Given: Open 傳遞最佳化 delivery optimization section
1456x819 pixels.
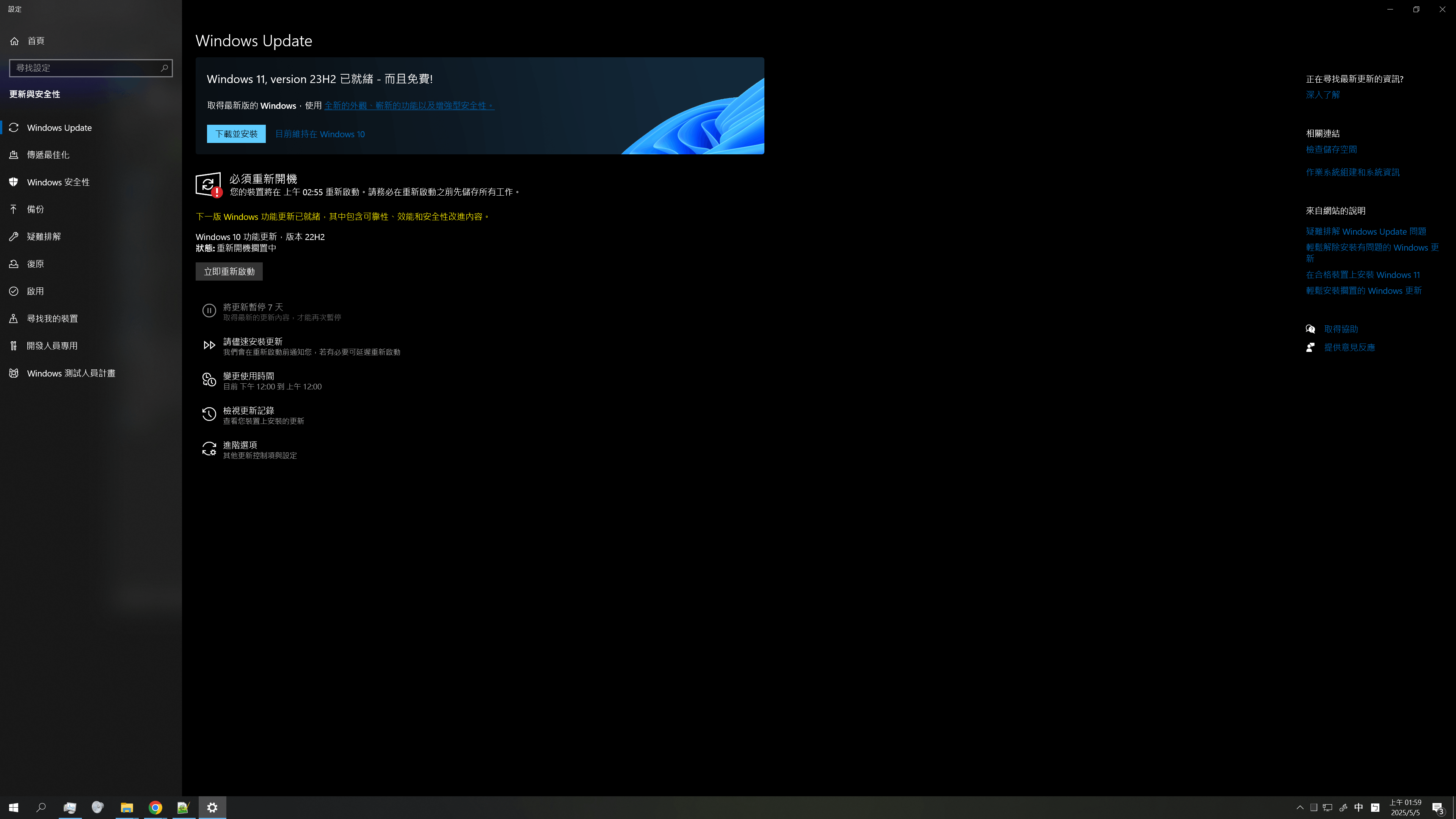Looking at the screenshot, I should 48,155.
